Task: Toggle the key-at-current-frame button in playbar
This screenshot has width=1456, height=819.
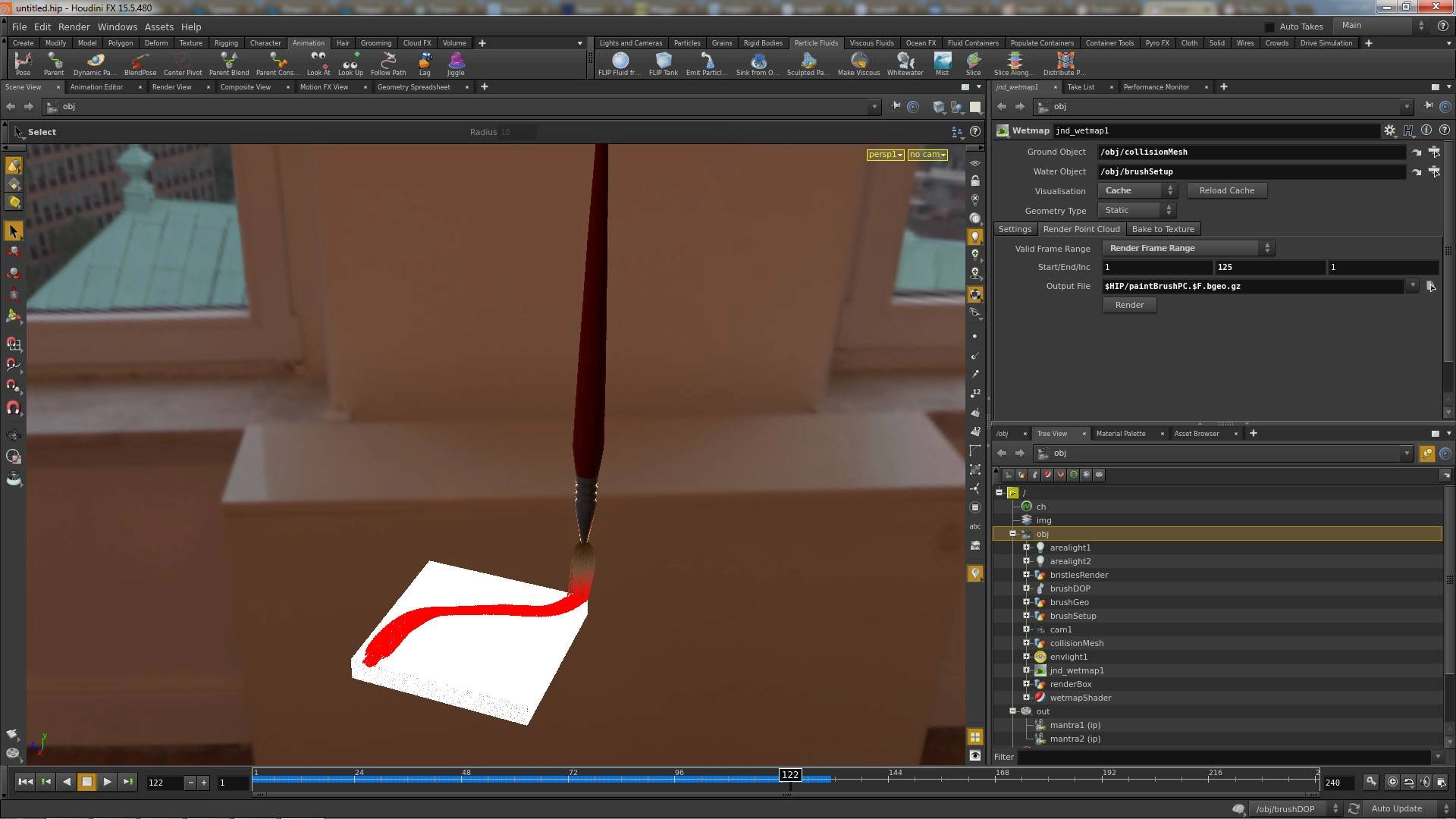Action: (x=1371, y=782)
